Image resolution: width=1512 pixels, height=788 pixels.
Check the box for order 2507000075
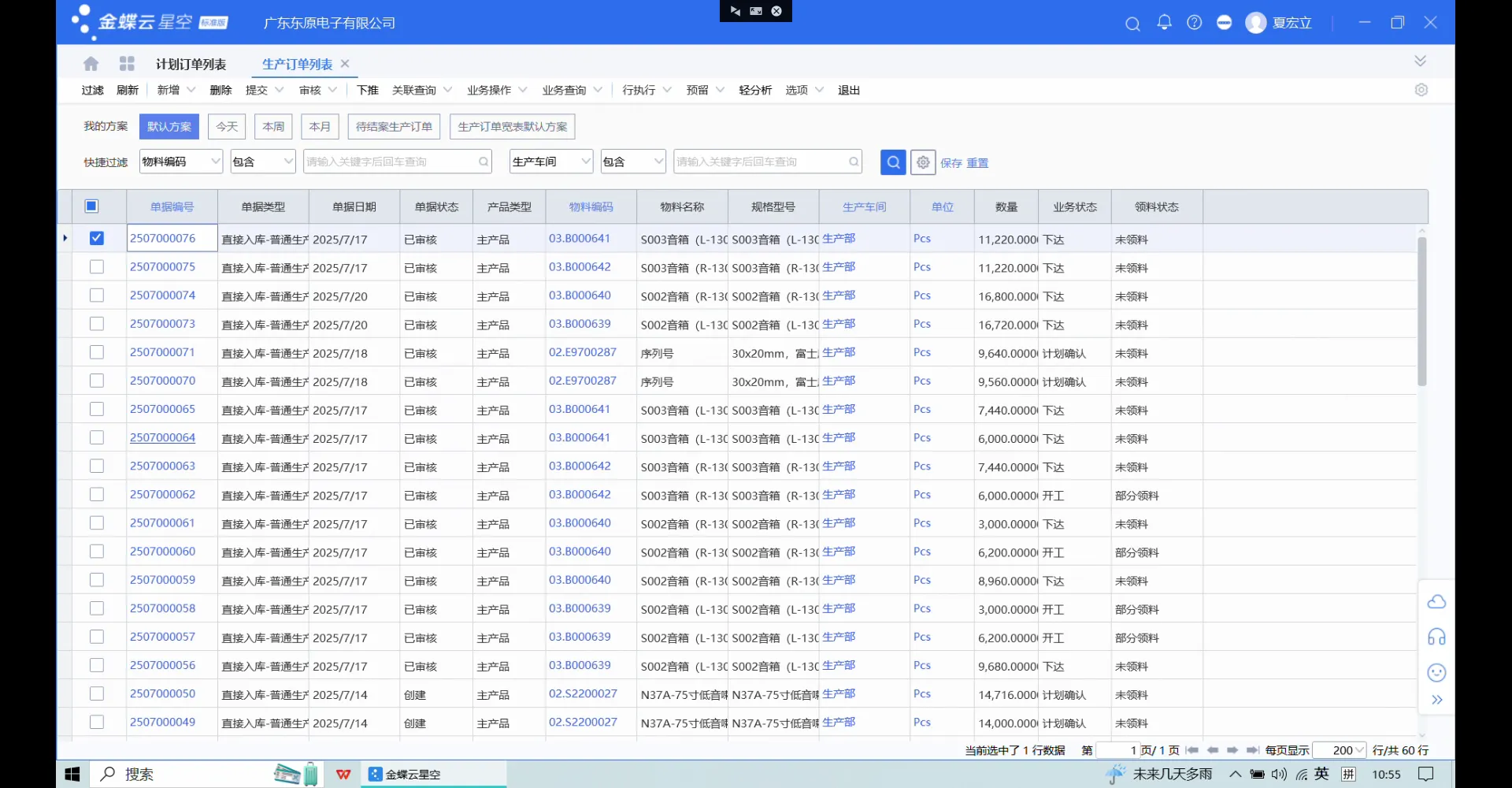tap(97, 267)
